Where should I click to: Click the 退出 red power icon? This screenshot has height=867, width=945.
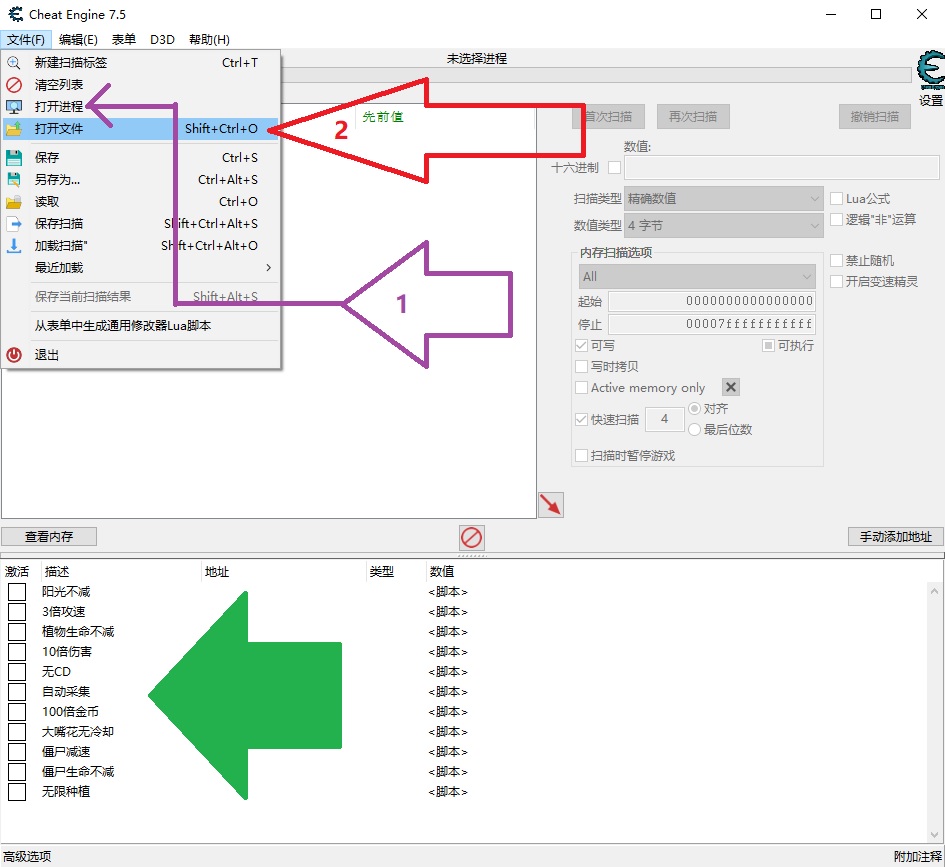14,355
